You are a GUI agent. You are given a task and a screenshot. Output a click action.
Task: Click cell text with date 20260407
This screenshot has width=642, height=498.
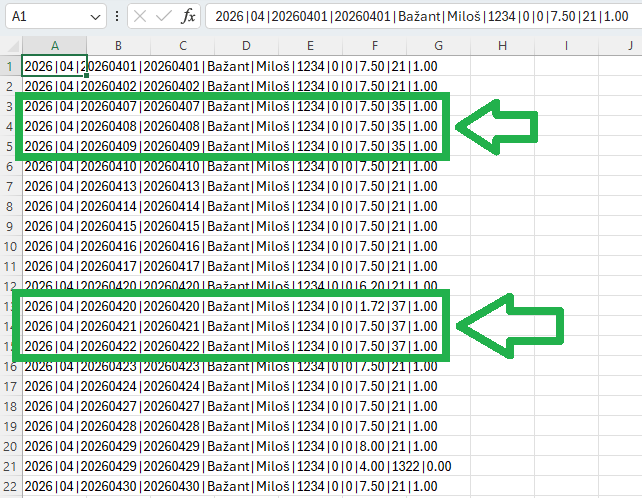[x=231, y=106]
